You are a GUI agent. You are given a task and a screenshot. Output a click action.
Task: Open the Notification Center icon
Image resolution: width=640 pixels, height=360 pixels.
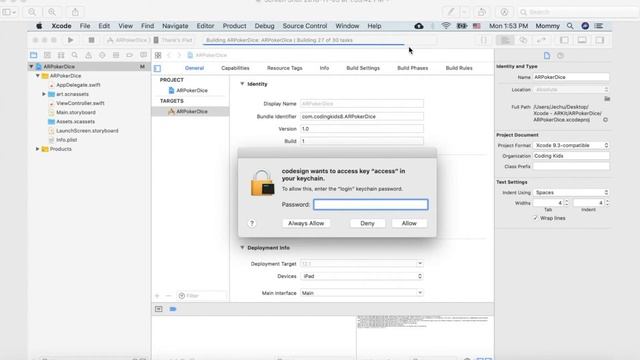pos(599,26)
